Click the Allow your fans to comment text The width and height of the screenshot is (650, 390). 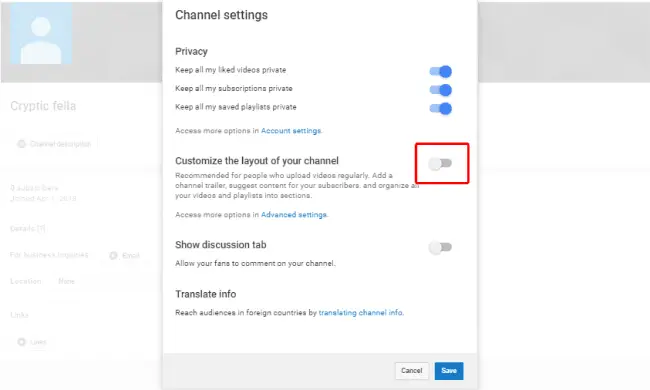(x=255, y=263)
